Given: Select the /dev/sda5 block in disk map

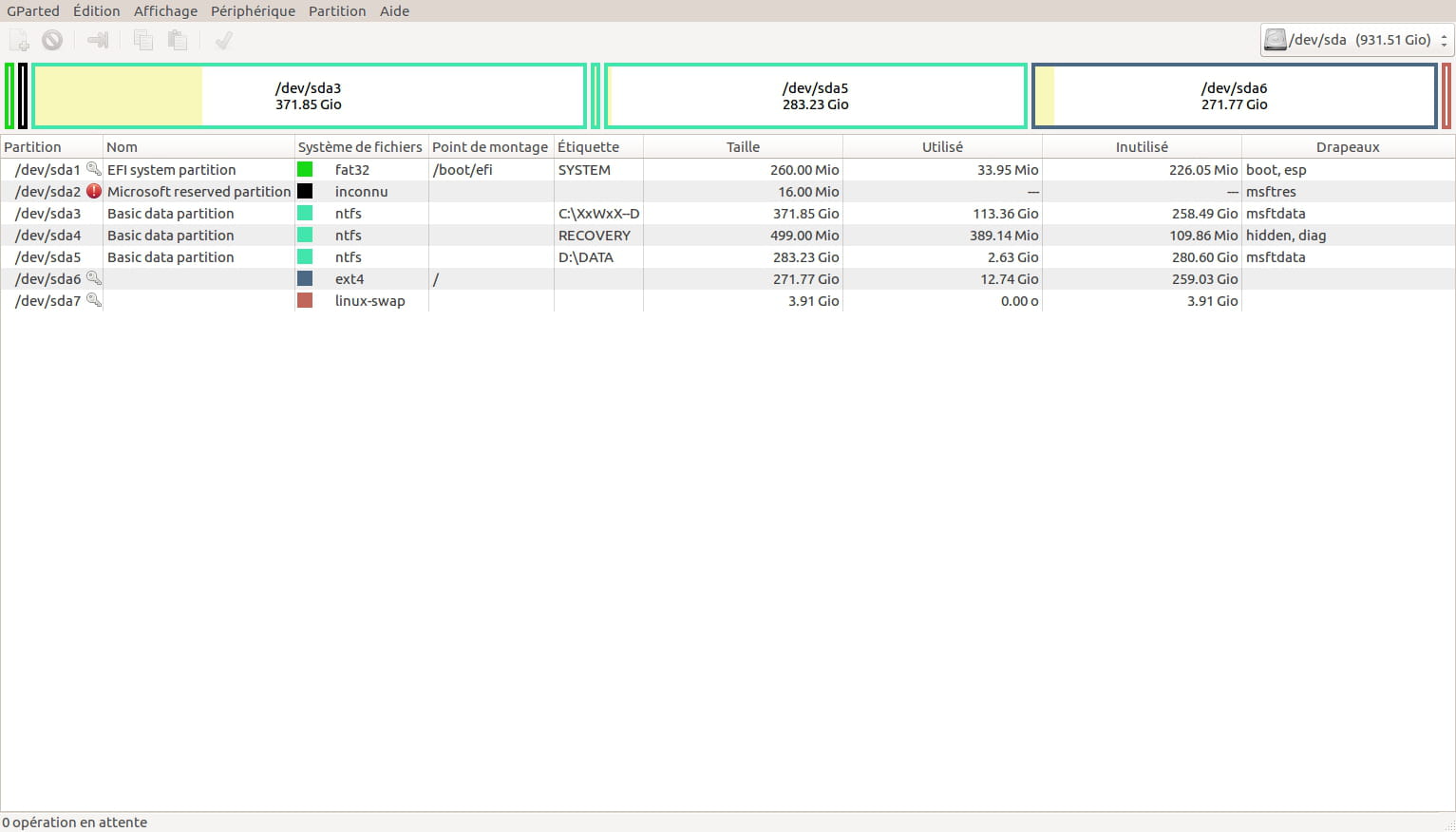Looking at the screenshot, I should click(815, 96).
